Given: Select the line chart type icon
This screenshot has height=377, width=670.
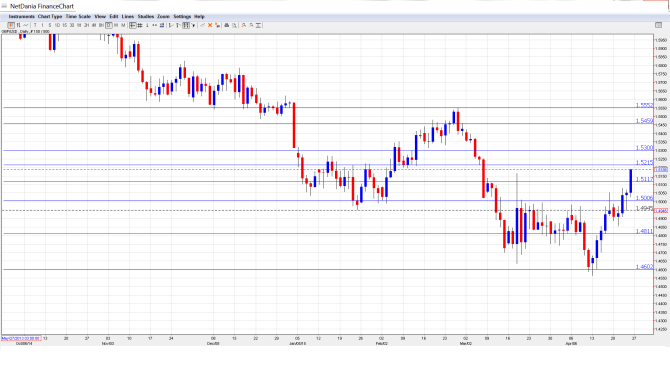Looking at the screenshot, I should pos(26,26).
